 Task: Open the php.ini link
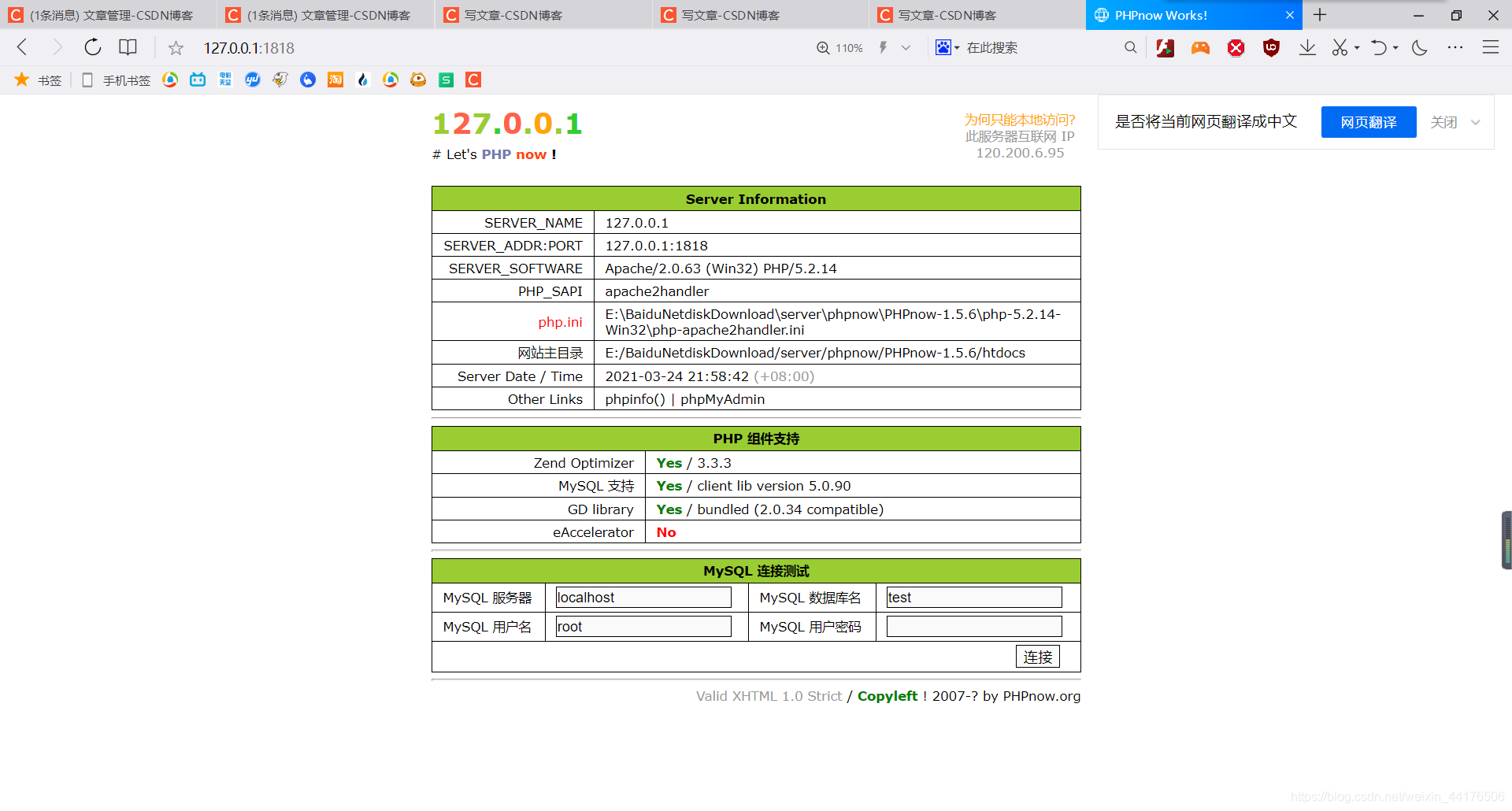(560, 322)
